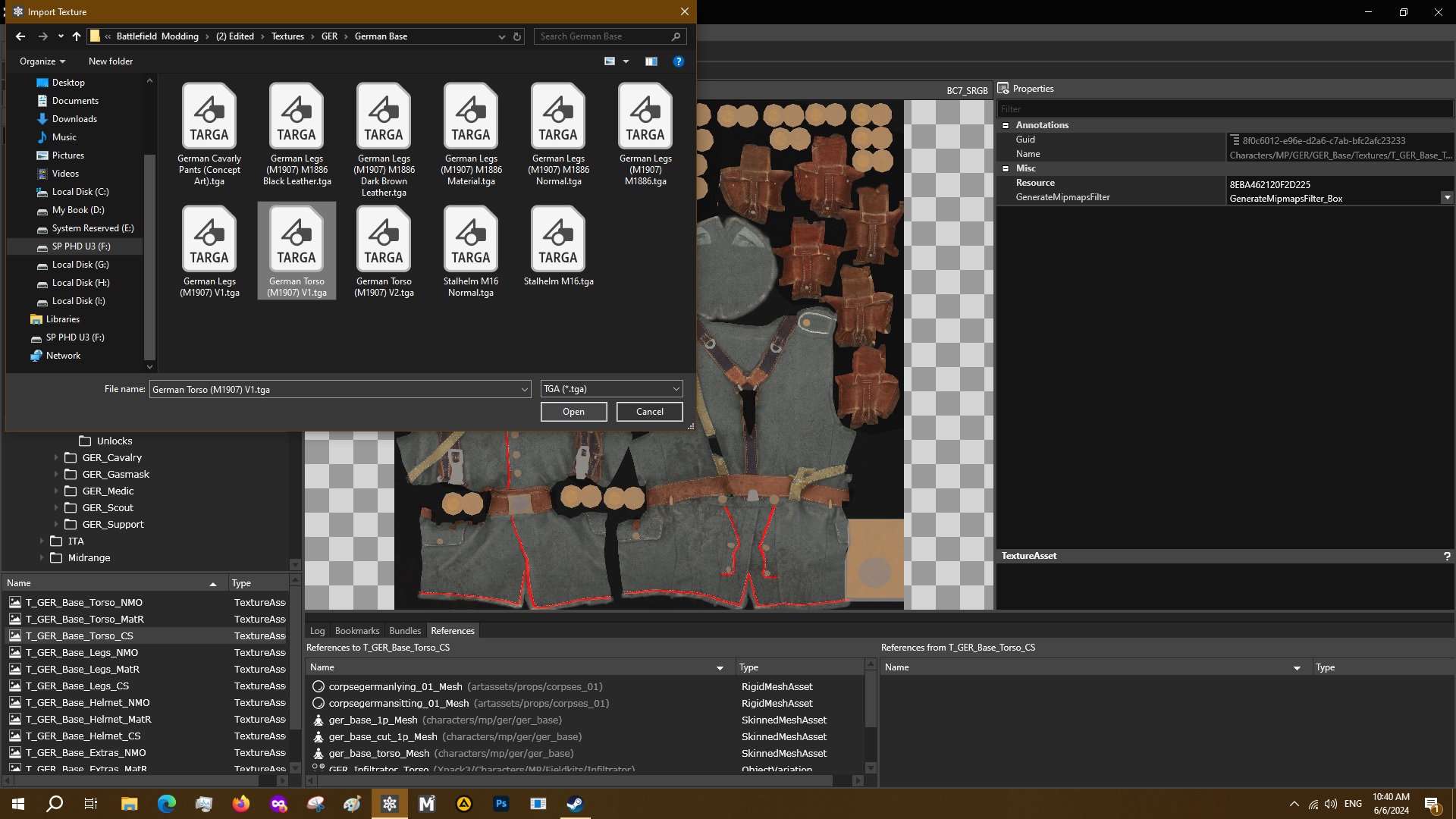
Task: Collapse the Misc property group
Action: 1006,168
